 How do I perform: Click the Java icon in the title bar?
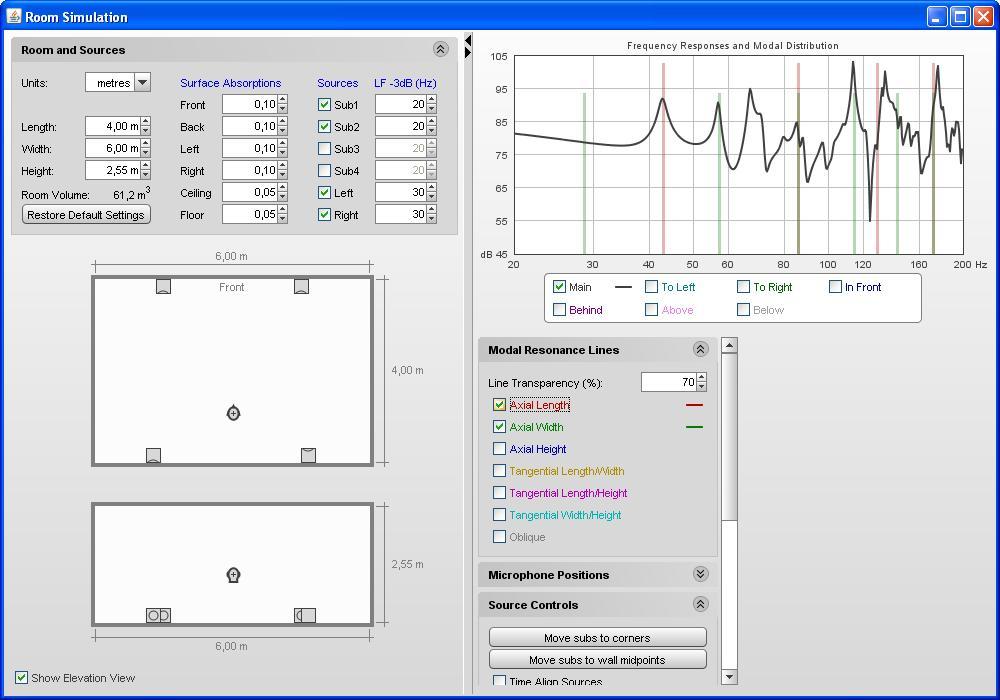pyautogui.click(x=13, y=17)
